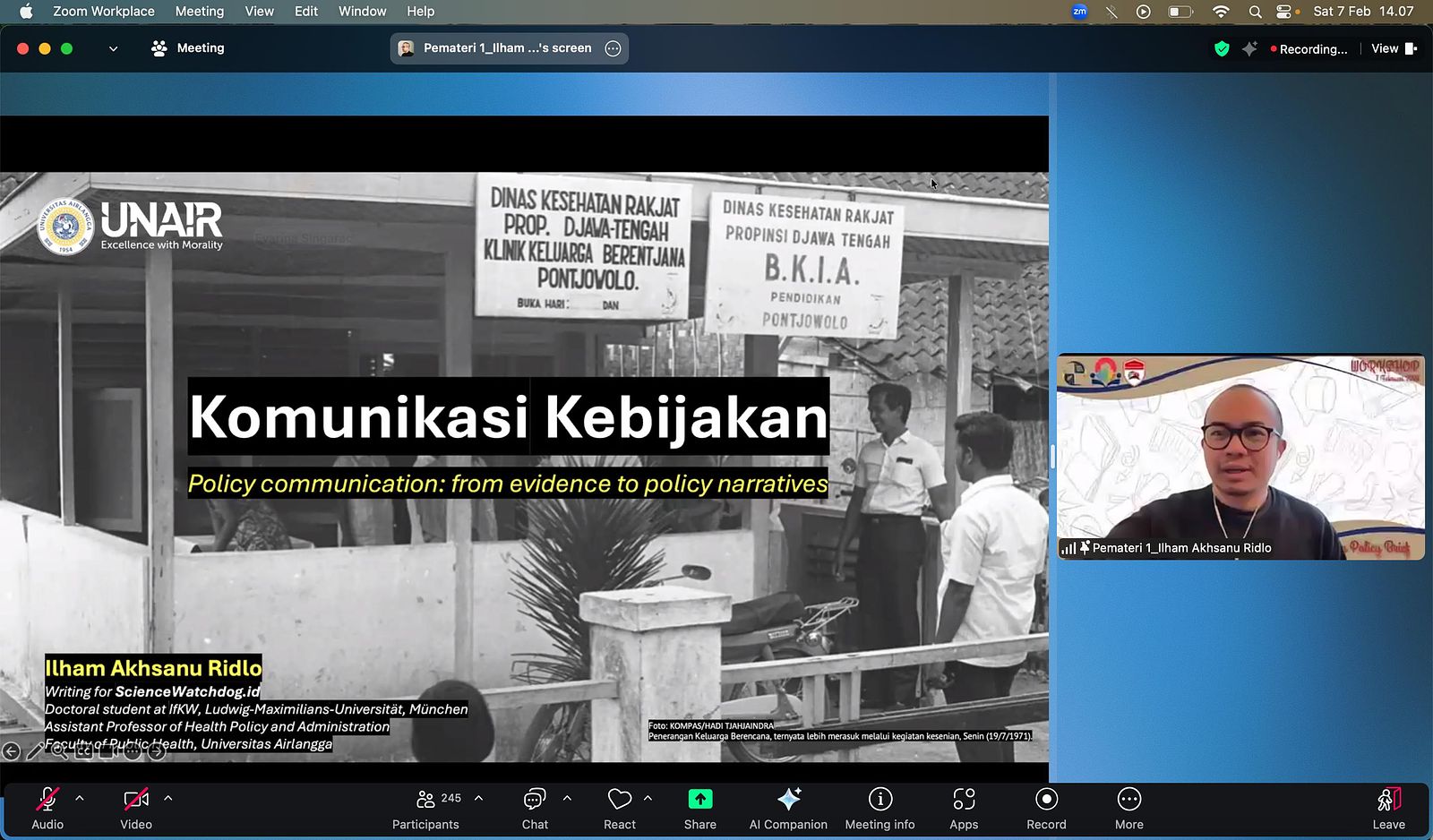Image resolution: width=1433 pixels, height=840 pixels.
Task: Open AI Companion
Action: 788,809
